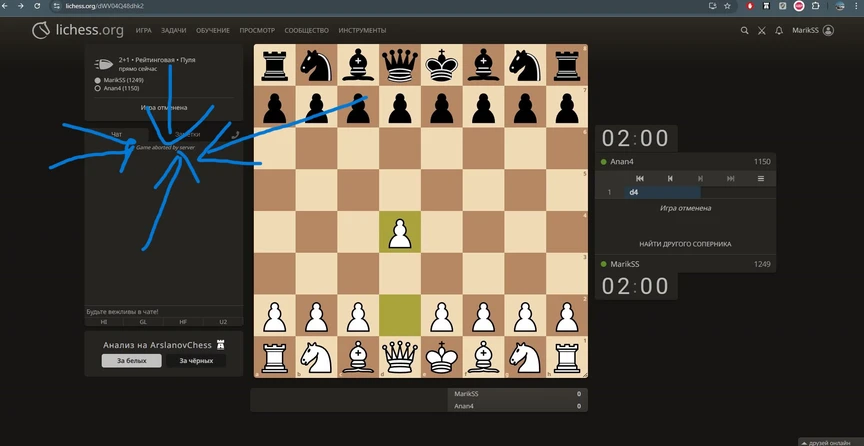Jump to first move in move list

pyautogui.click(x=639, y=178)
